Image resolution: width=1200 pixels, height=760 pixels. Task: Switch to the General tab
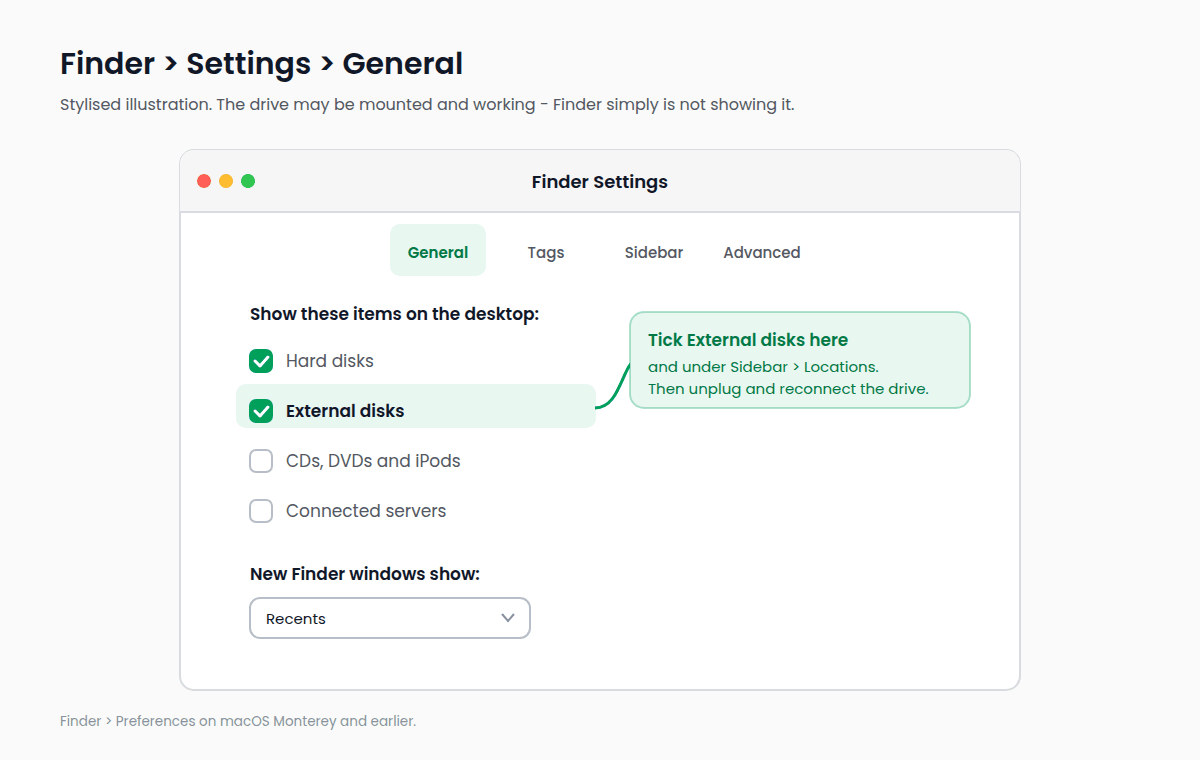pos(438,250)
